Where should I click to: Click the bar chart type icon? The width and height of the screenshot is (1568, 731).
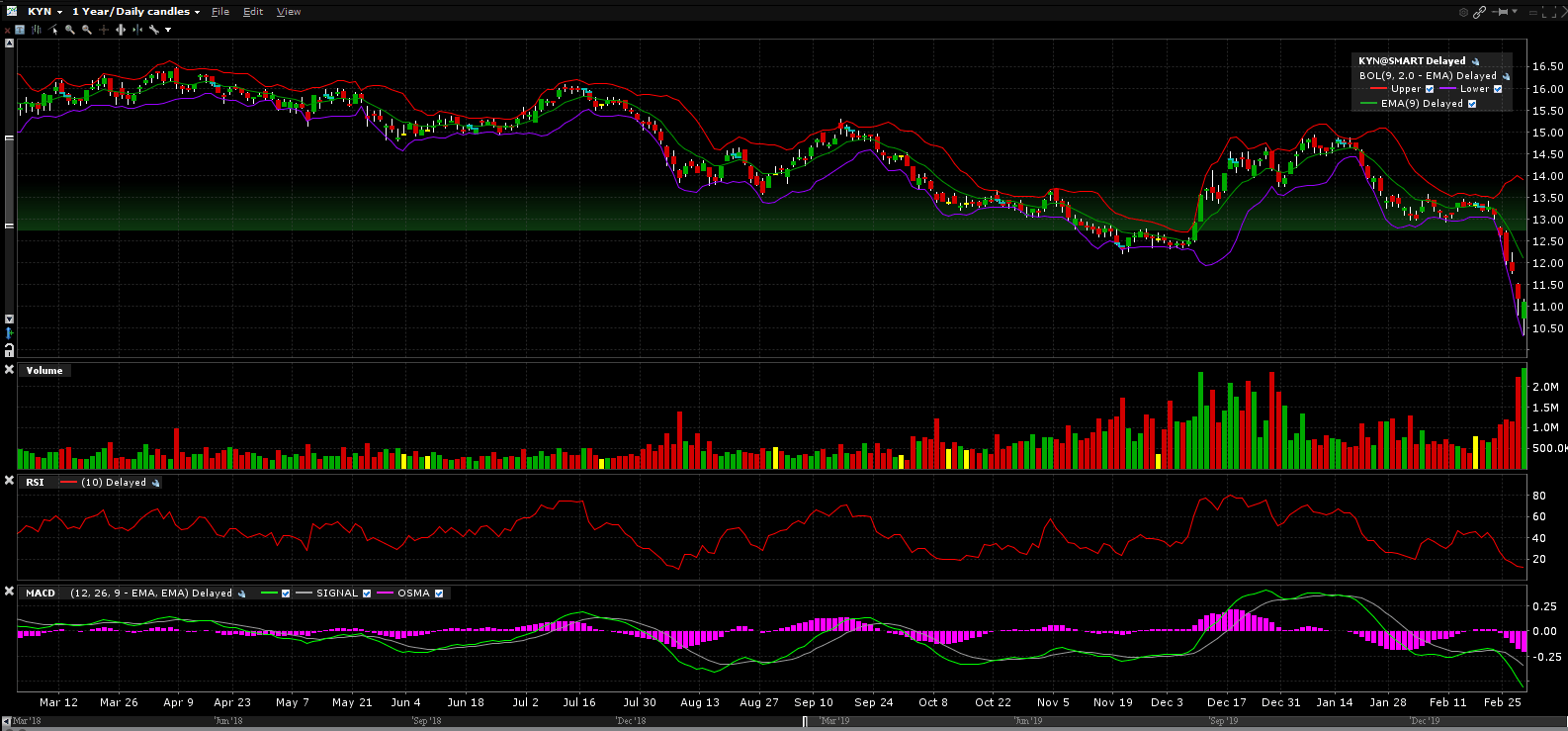(37, 30)
